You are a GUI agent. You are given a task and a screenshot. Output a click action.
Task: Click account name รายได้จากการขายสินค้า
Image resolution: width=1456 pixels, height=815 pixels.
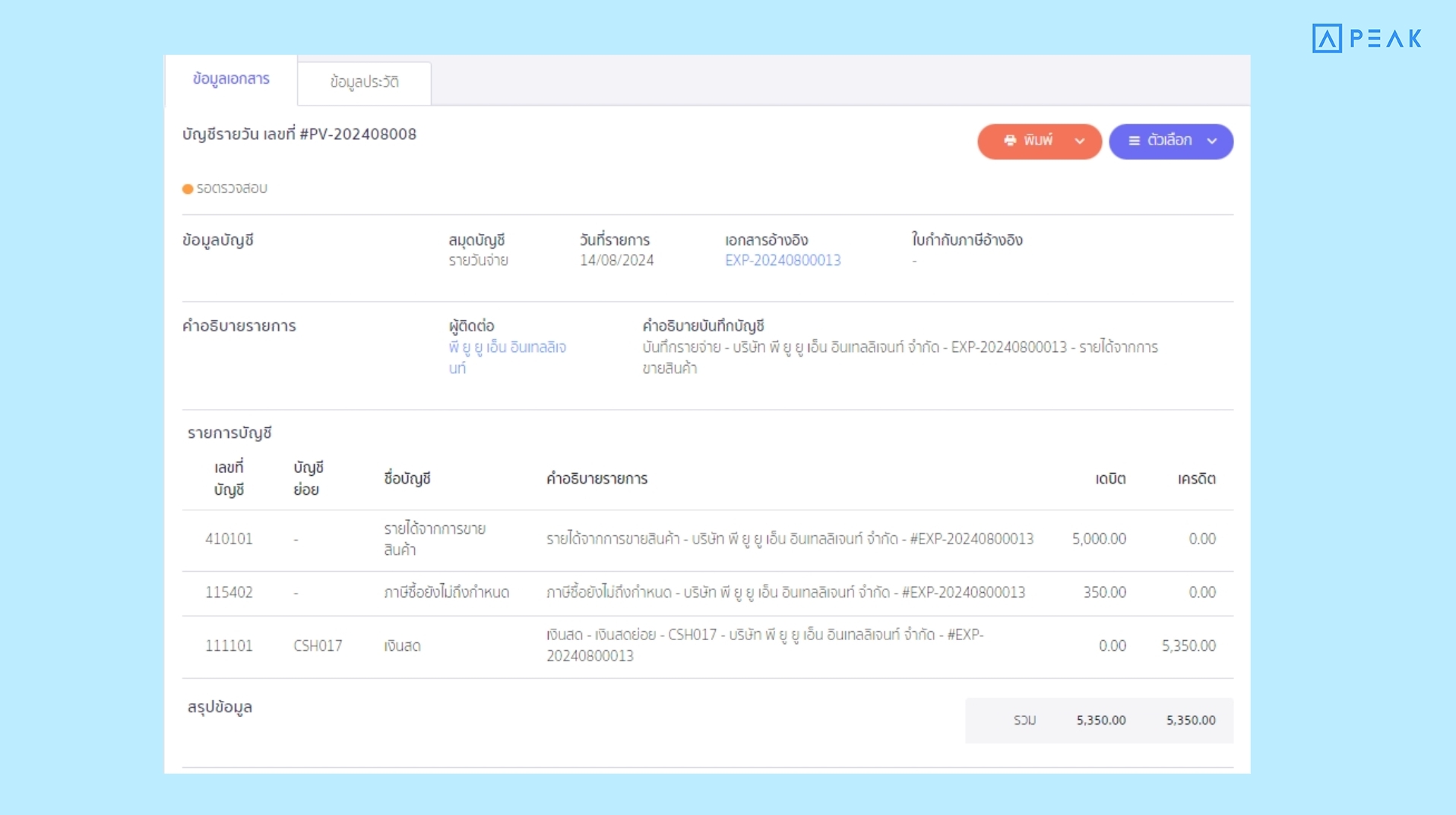point(435,539)
